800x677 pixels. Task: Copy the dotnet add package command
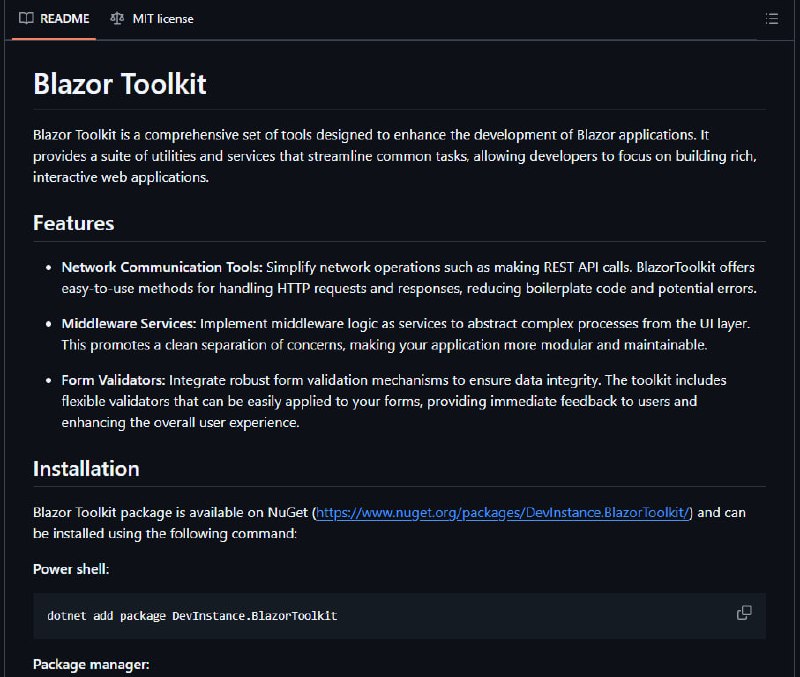point(744,613)
